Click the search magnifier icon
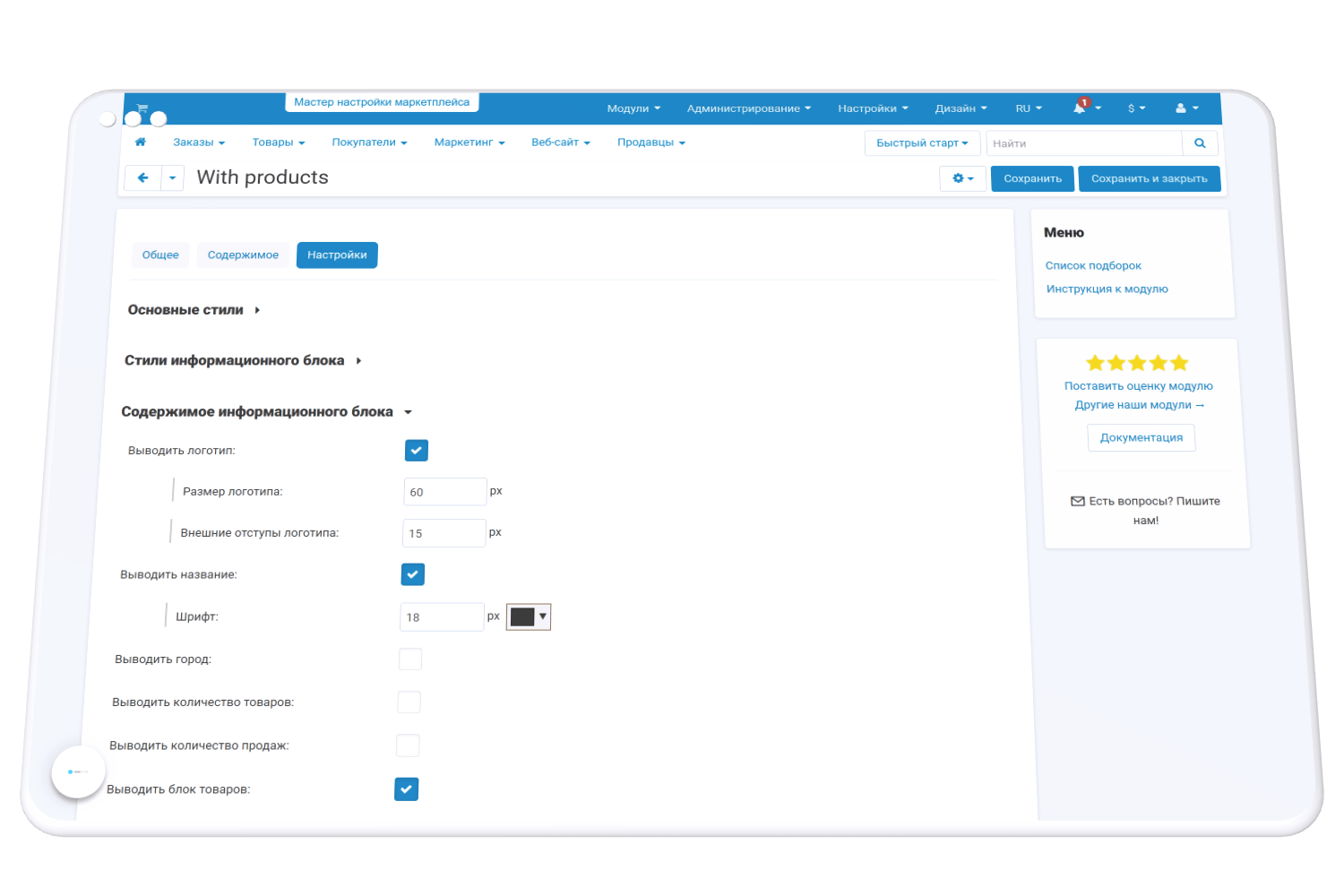The width and height of the screenshot is (1344, 896). [1200, 143]
